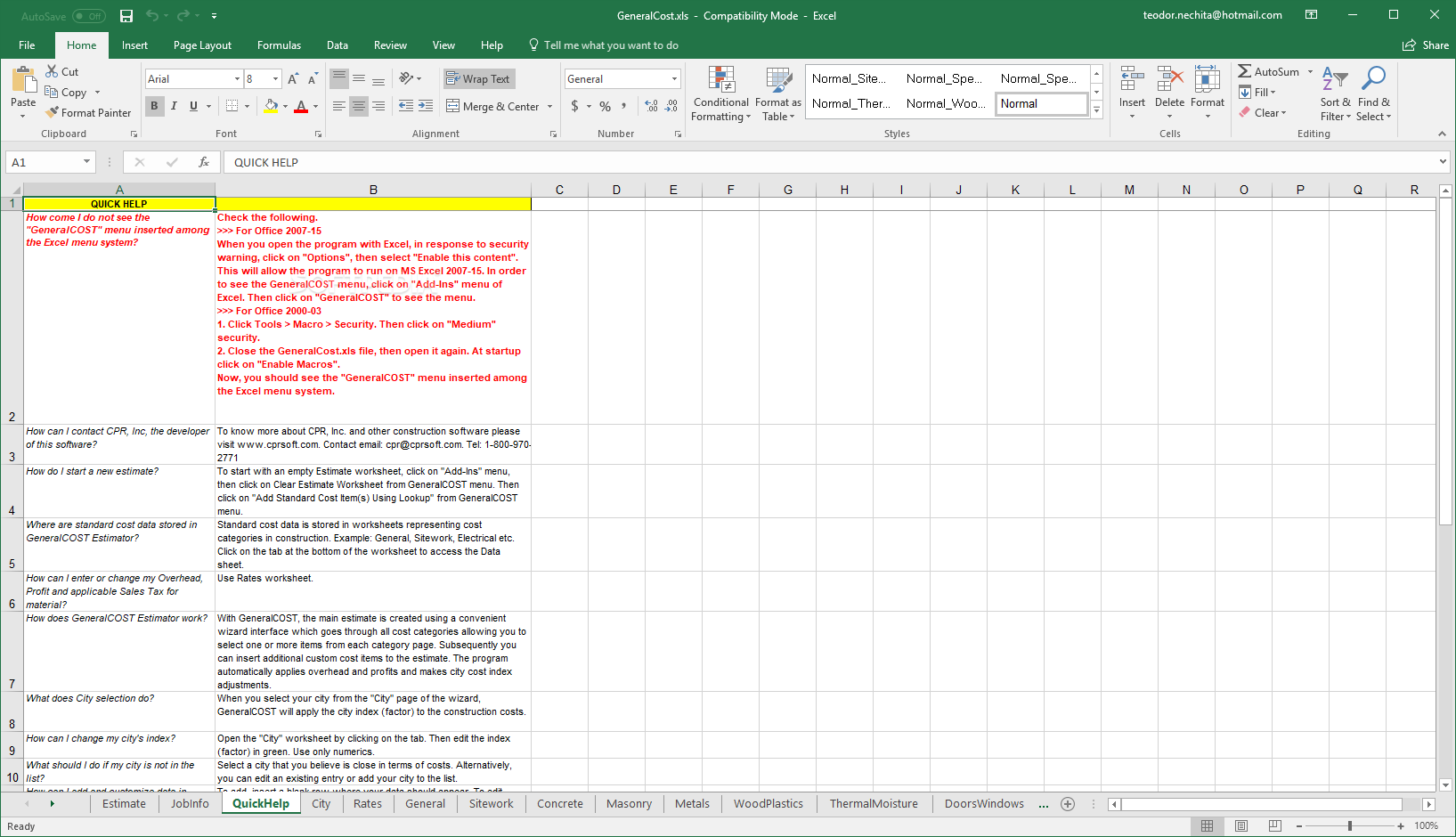This screenshot has height=837, width=1456.
Task: Switch to the Sitework sheet tab
Action: [x=492, y=804]
